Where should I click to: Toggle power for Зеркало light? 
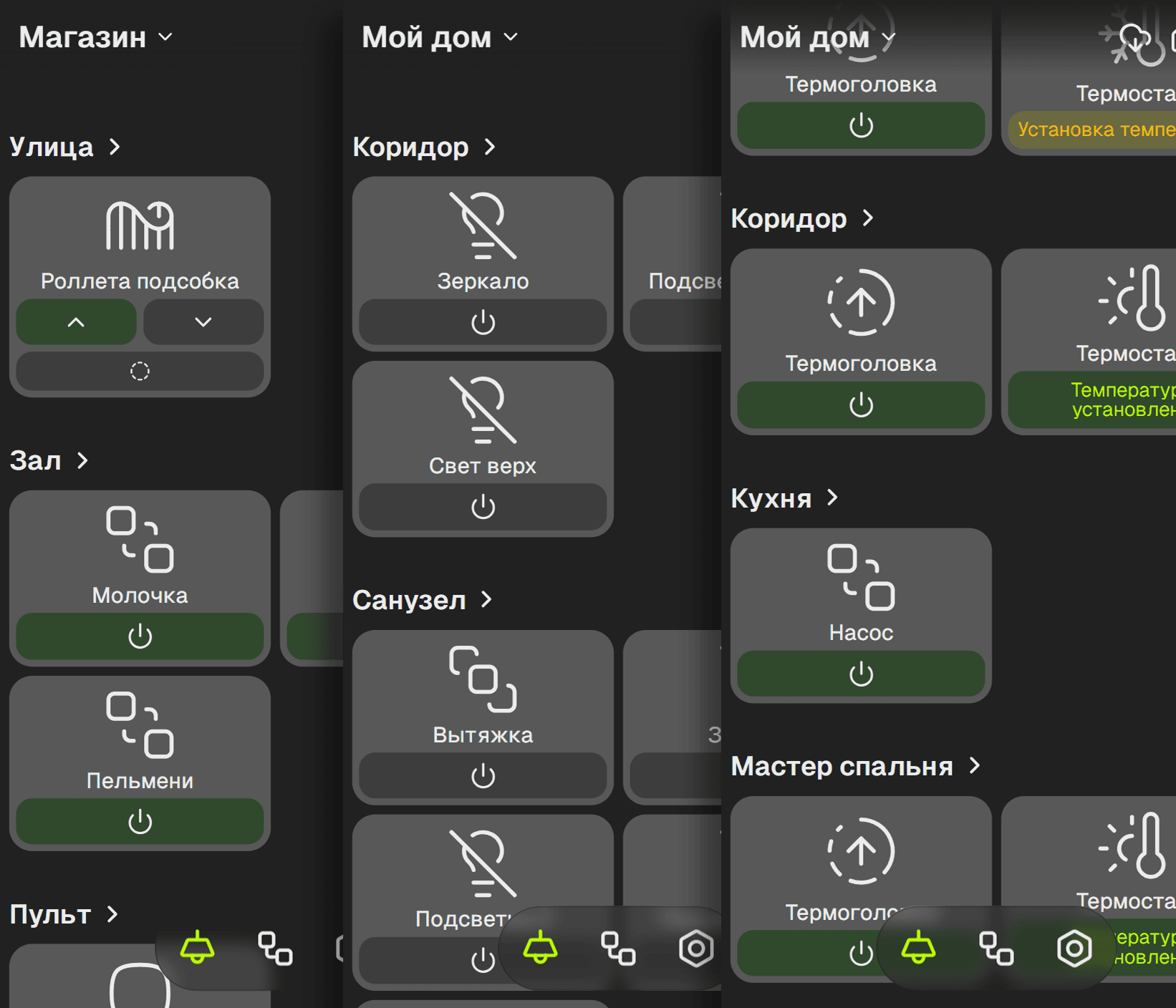click(x=483, y=322)
